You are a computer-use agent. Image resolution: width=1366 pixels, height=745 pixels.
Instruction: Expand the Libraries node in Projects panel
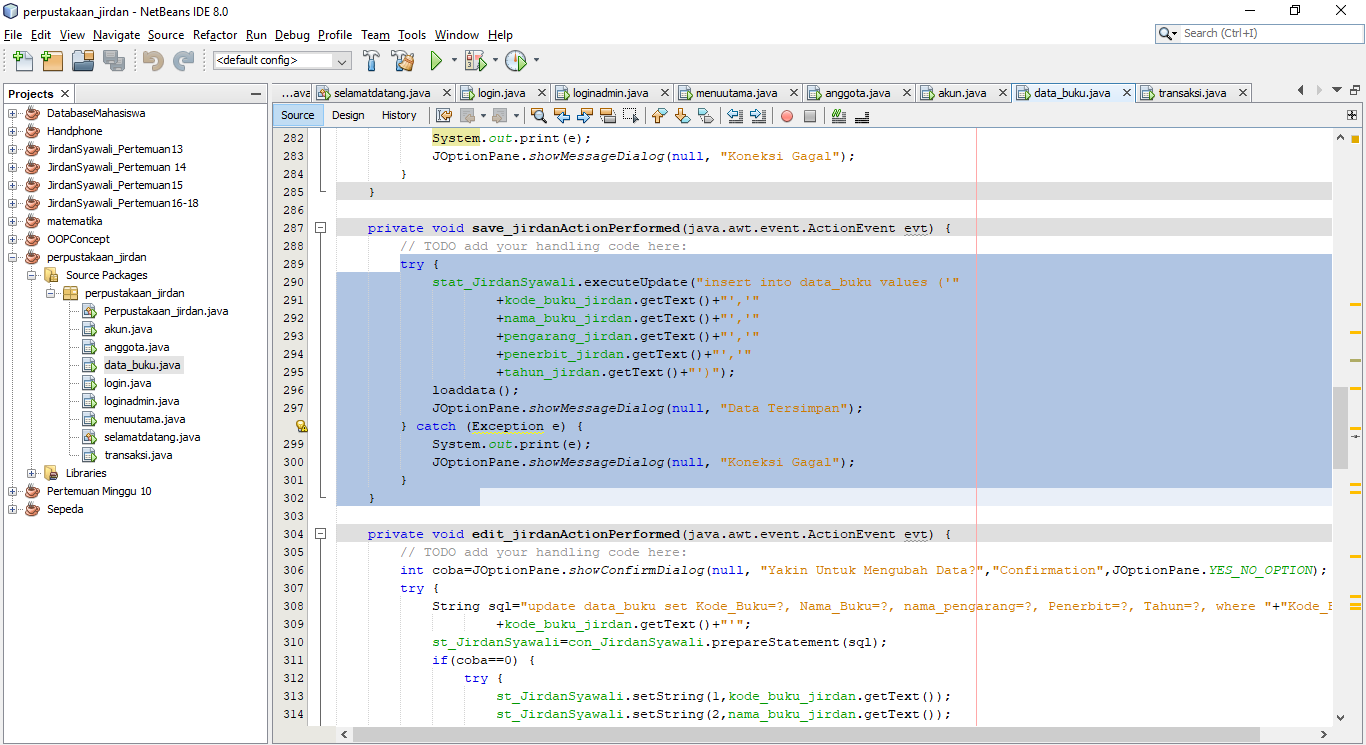(x=31, y=473)
